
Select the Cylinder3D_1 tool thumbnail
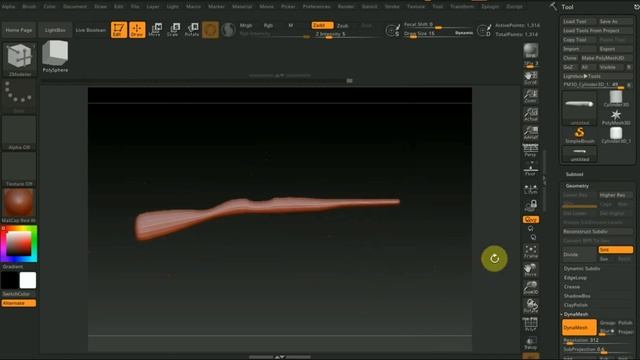point(616,136)
